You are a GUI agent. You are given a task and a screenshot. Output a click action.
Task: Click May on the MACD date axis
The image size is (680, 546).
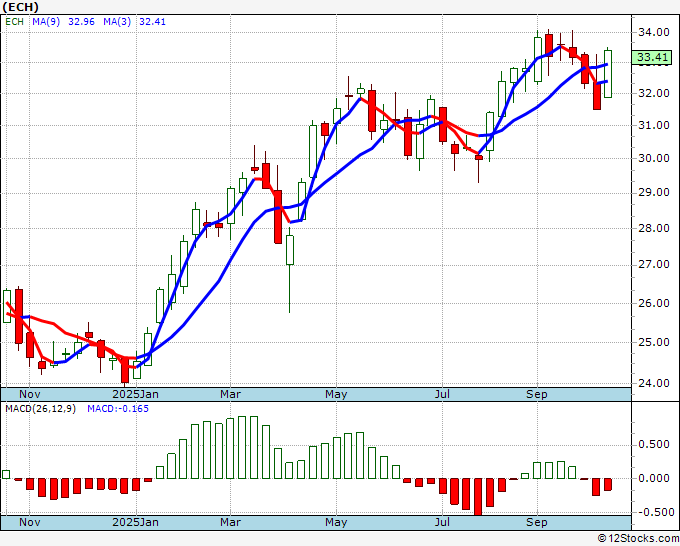coord(336,522)
